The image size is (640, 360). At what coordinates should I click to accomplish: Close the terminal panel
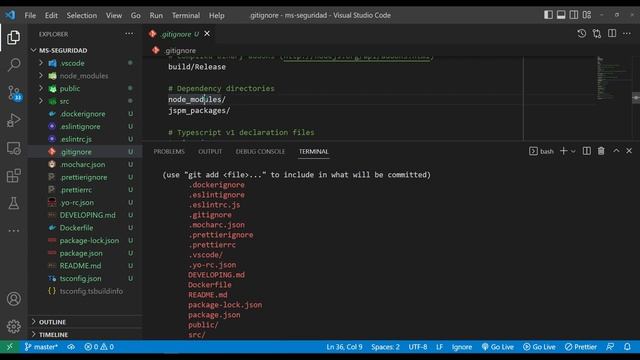pyautogui.click(x=629, y=151)
